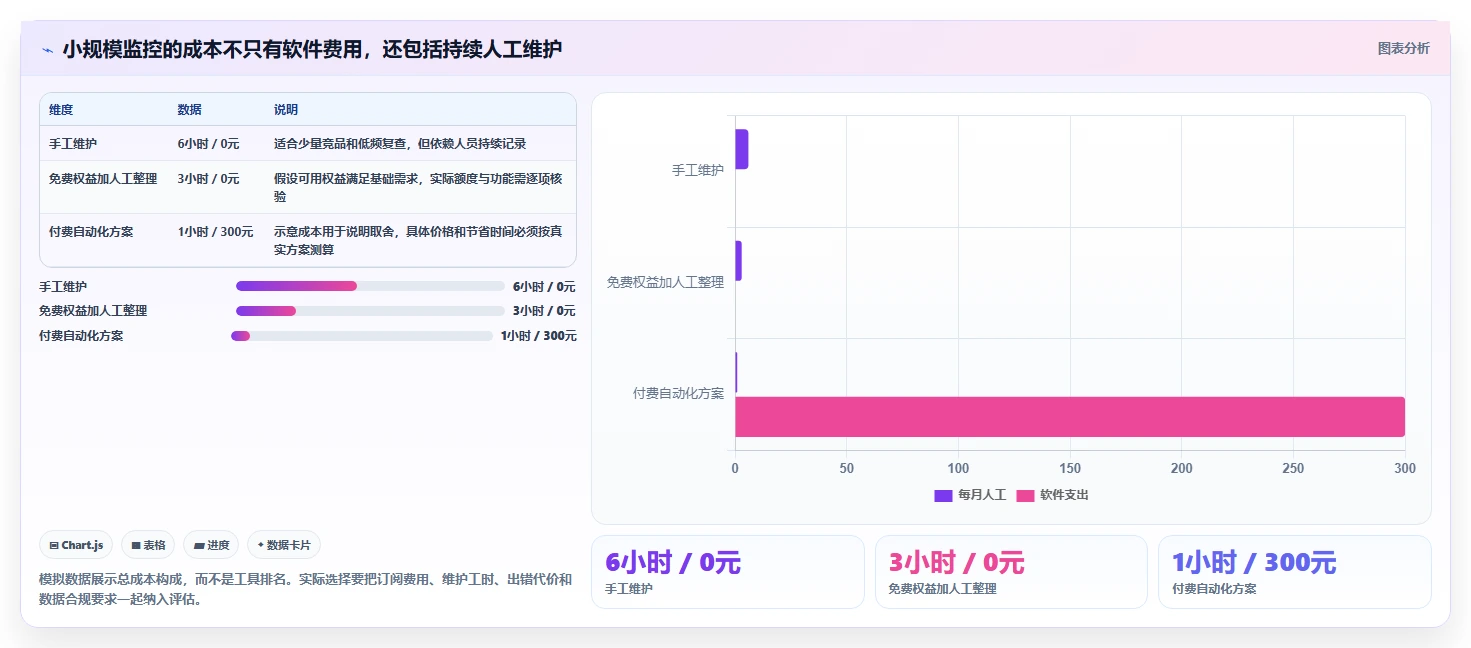Click the 1小时 / 300元 value after the progress bar

click(538, 336)
